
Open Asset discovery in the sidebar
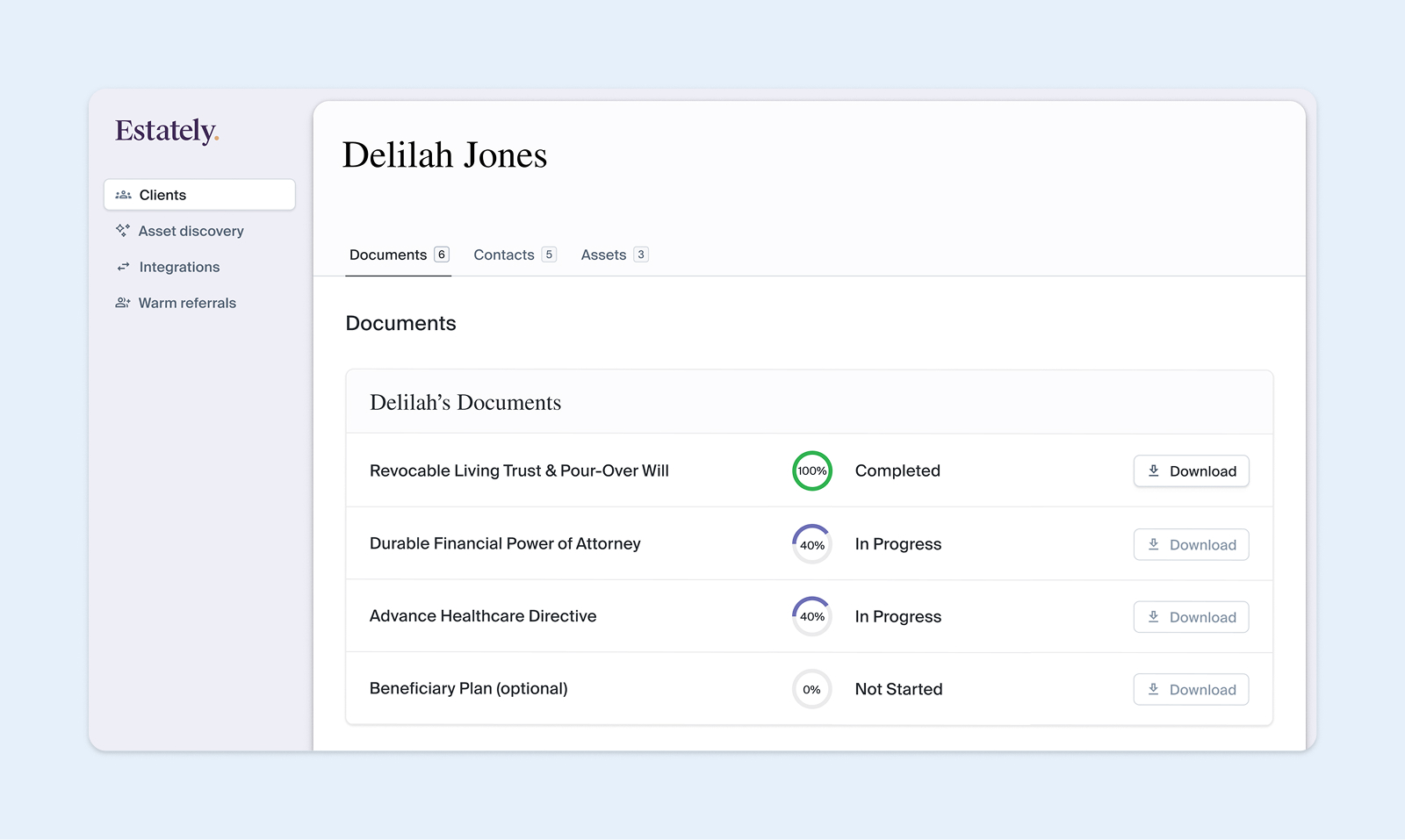tap(191, 231)
